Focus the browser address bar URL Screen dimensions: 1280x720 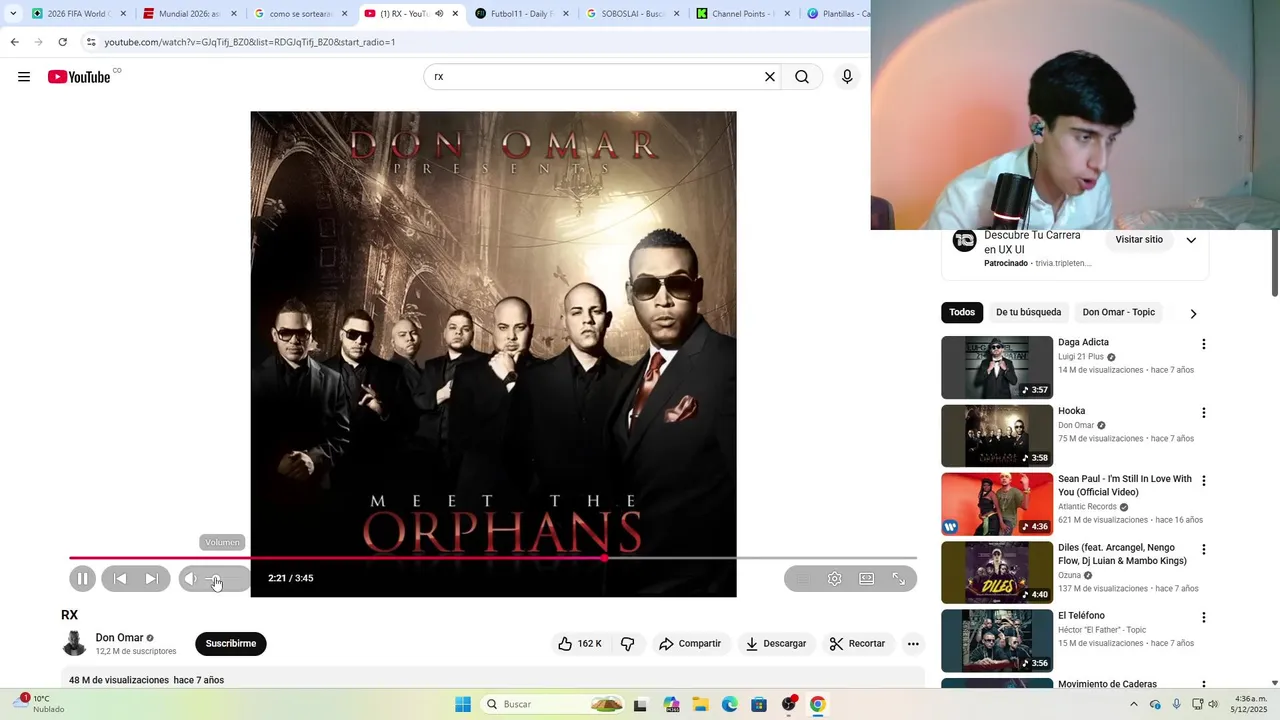pos(250,42)
